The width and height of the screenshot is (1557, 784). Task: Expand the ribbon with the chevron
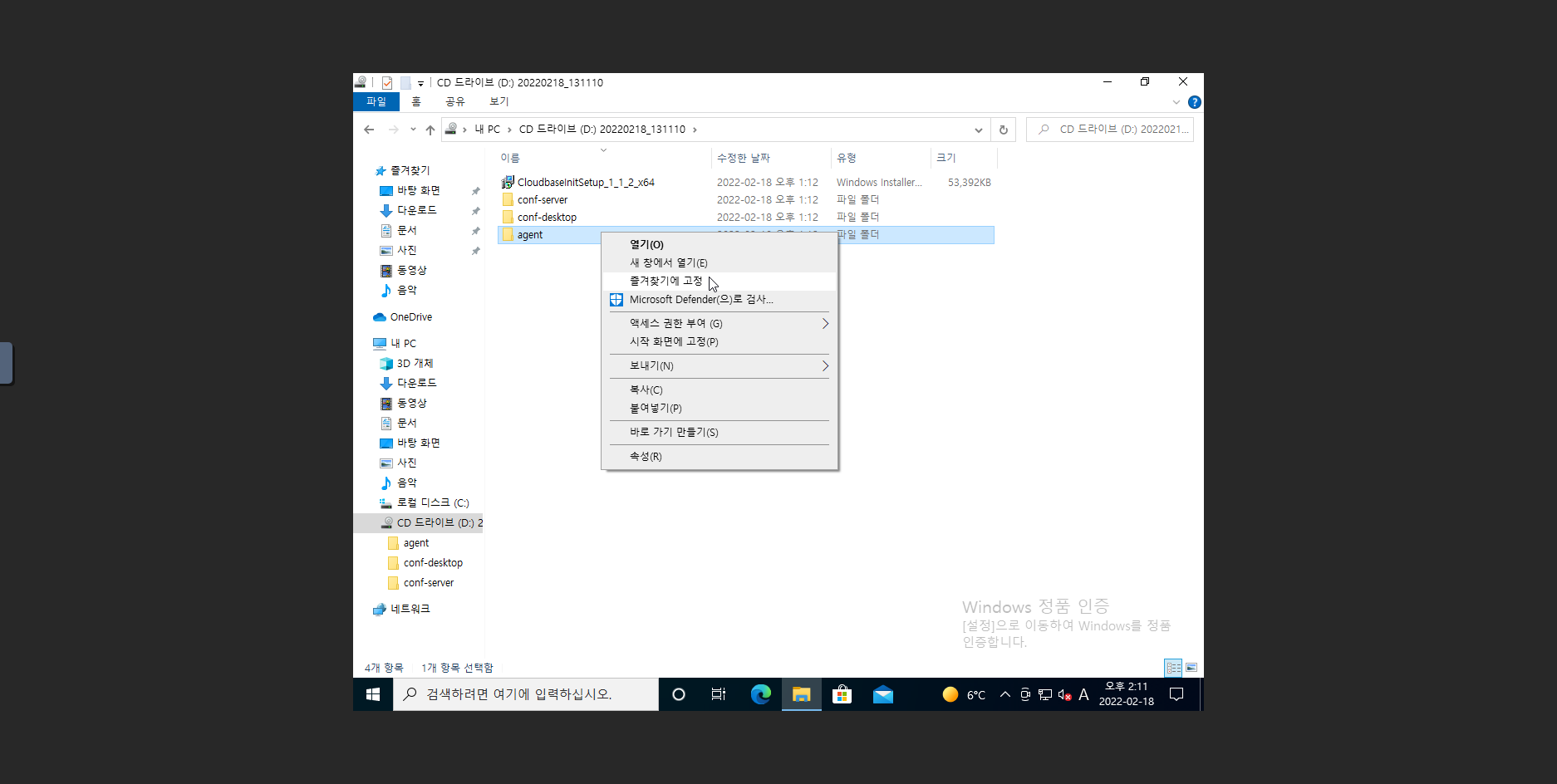click(1176, 102)
